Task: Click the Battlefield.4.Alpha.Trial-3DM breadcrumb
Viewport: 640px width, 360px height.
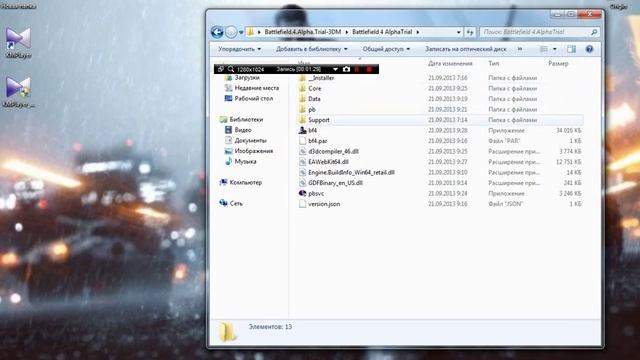Action: click(x=302, y=32)
